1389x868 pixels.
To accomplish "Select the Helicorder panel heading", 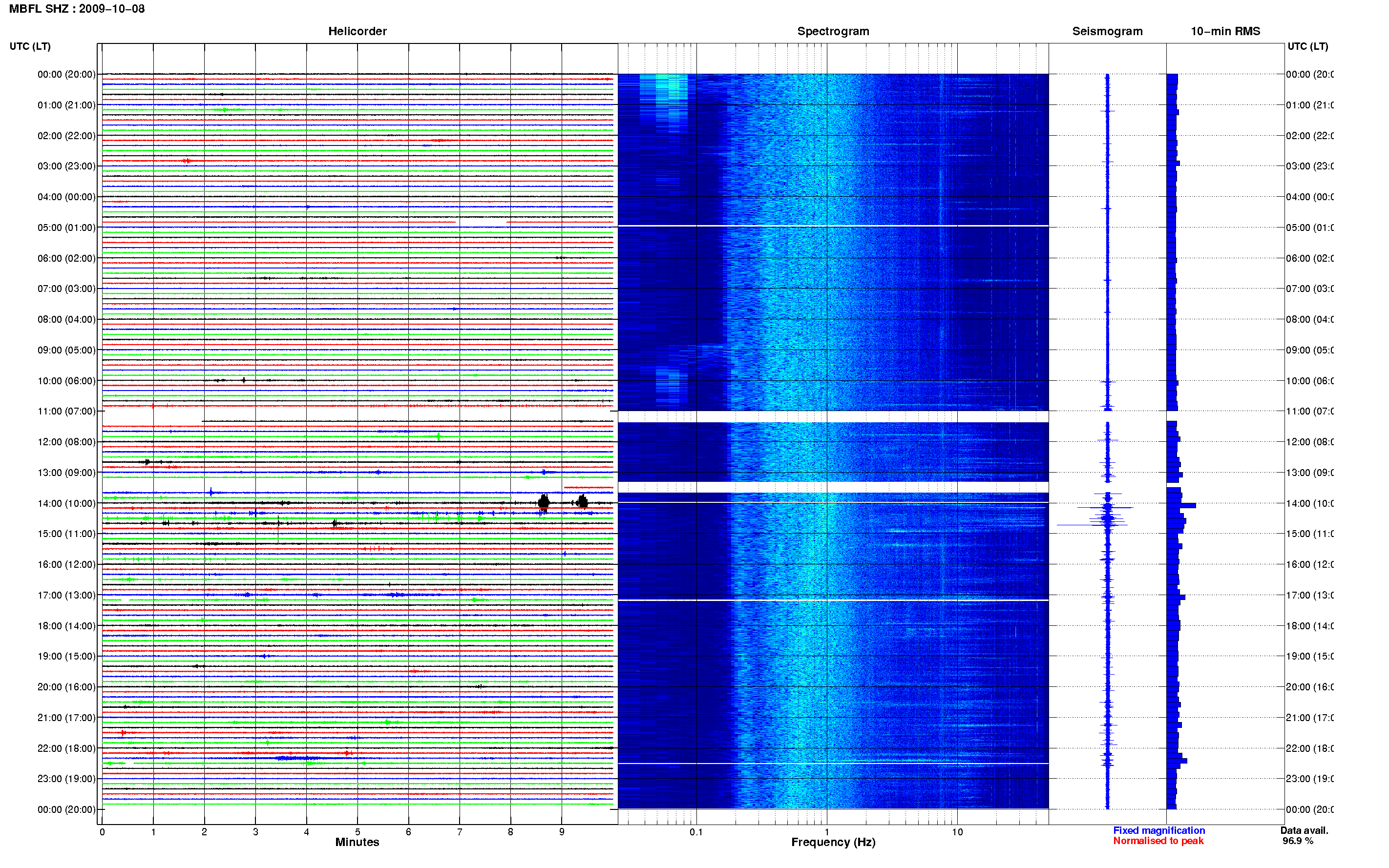I will [x=357, y=31].
